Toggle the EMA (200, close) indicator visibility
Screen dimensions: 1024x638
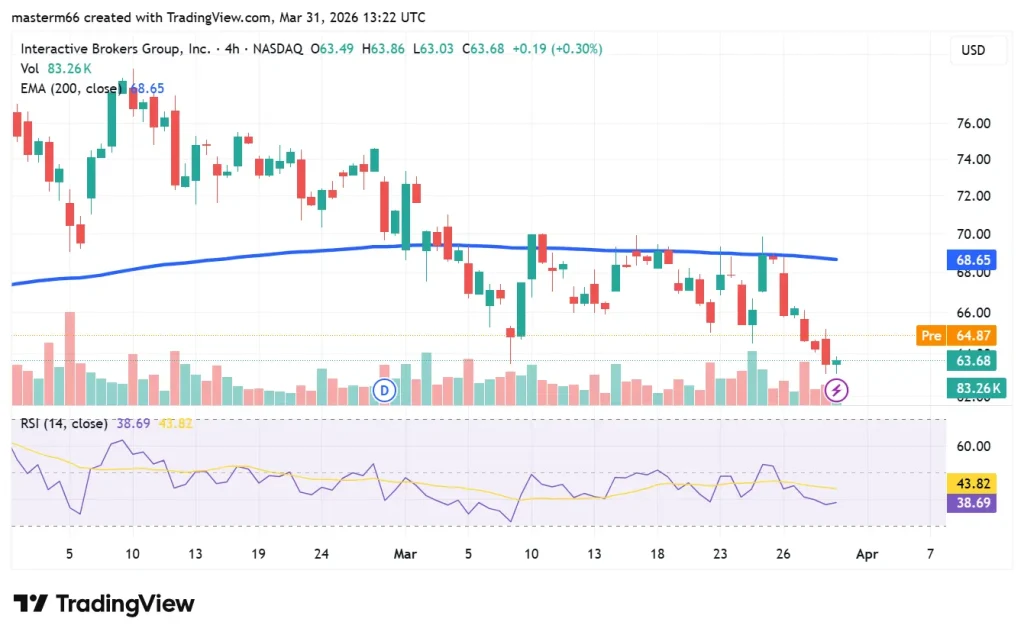pyautogui.click(x=73, y=89)
